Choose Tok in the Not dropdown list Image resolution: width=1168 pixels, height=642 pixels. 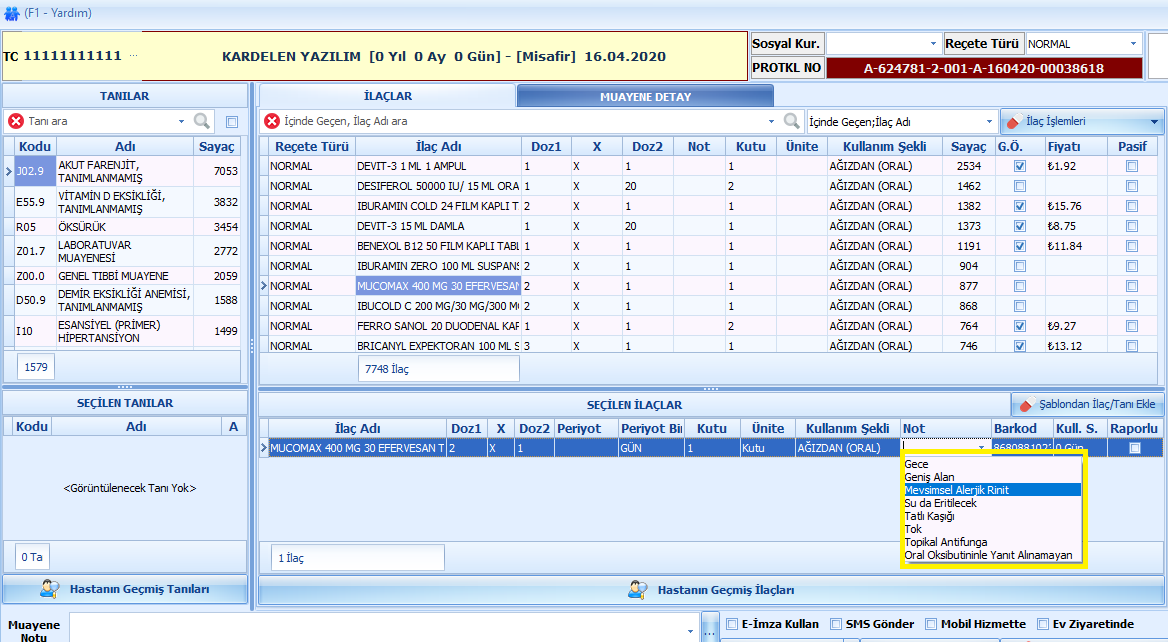pos(913,529)
